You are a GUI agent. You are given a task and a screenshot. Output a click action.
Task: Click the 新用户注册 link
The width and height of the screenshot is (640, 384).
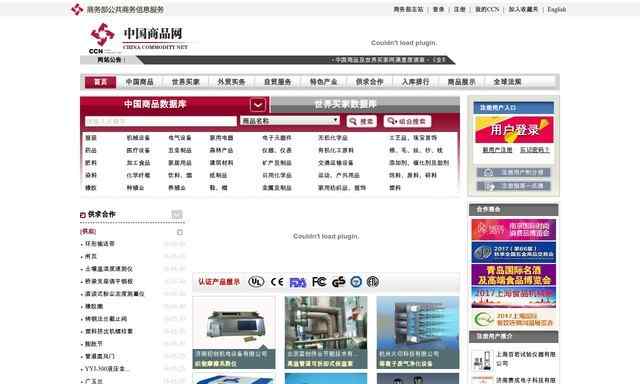pyautogui.click(x=497, y=150)
